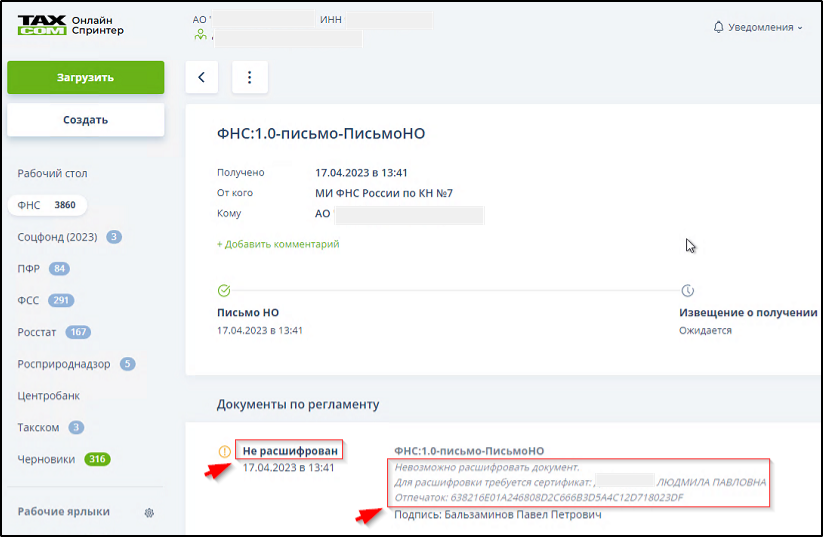The image size is (823, 537).
Task: Expand the Уведомления dropdown
Action: pos(759,27)
